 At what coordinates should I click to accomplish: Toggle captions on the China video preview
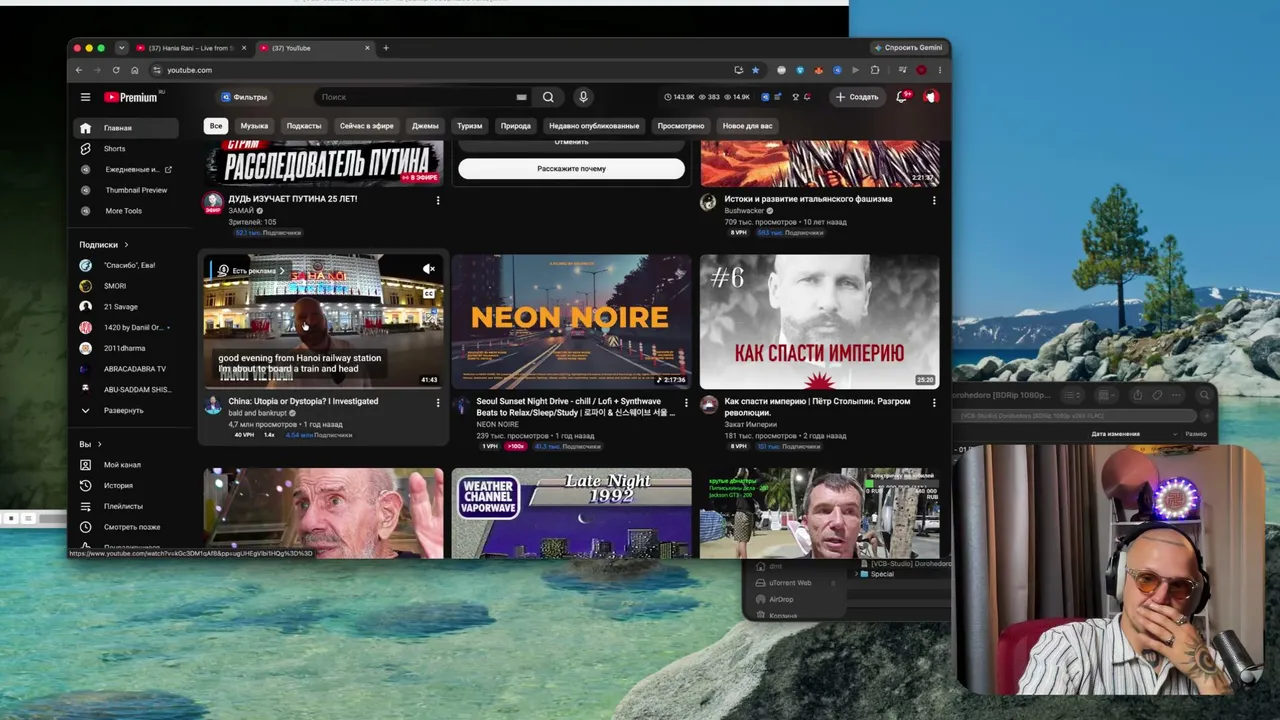coord(429,293)
